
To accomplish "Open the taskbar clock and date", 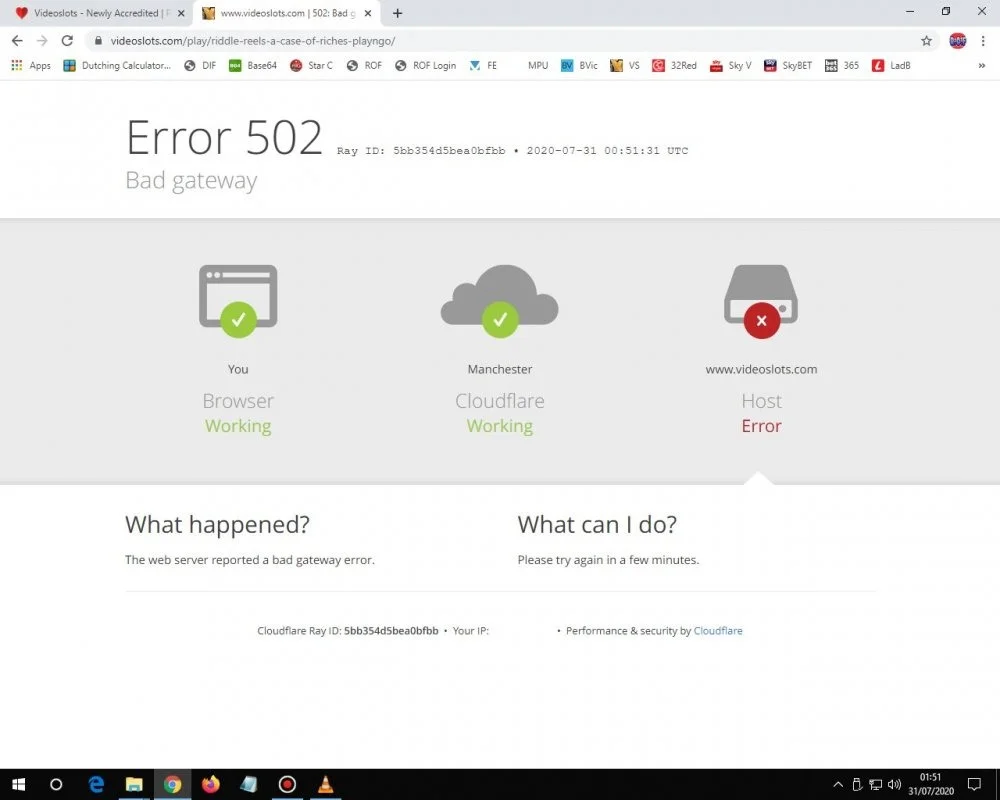I will pyautogui.click(x=930, y=784).
